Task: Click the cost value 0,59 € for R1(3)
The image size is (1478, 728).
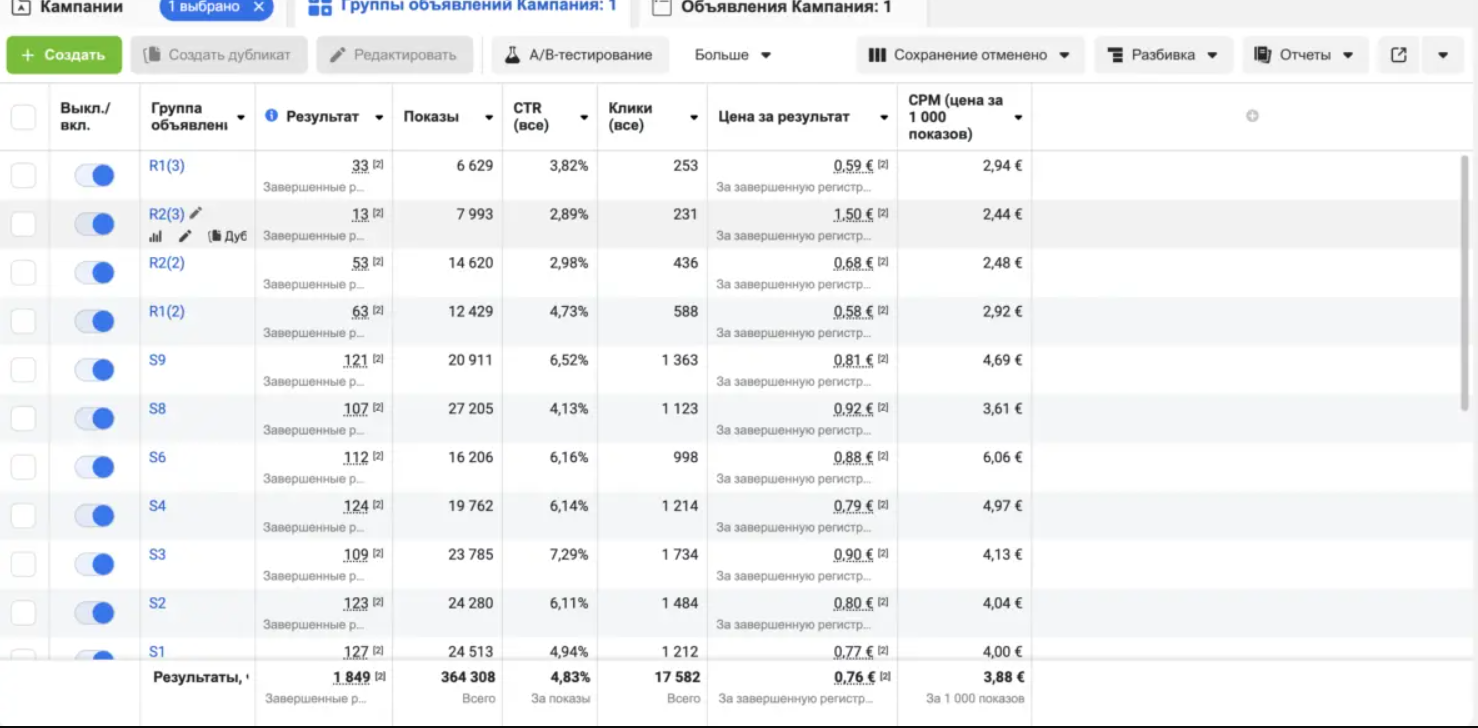Action: 853,166
